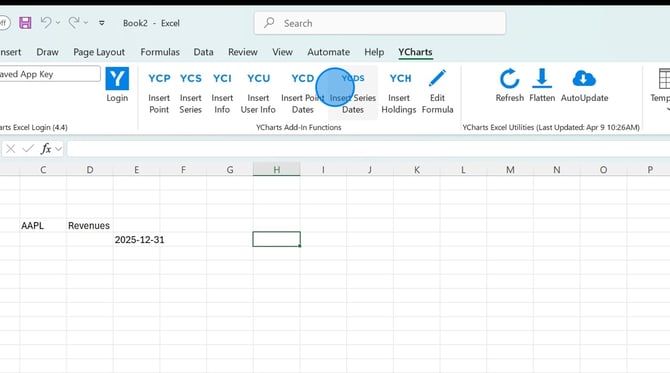The image size is (670, 373).
Task: Select column H header
Action: click(x=276, y=170)
